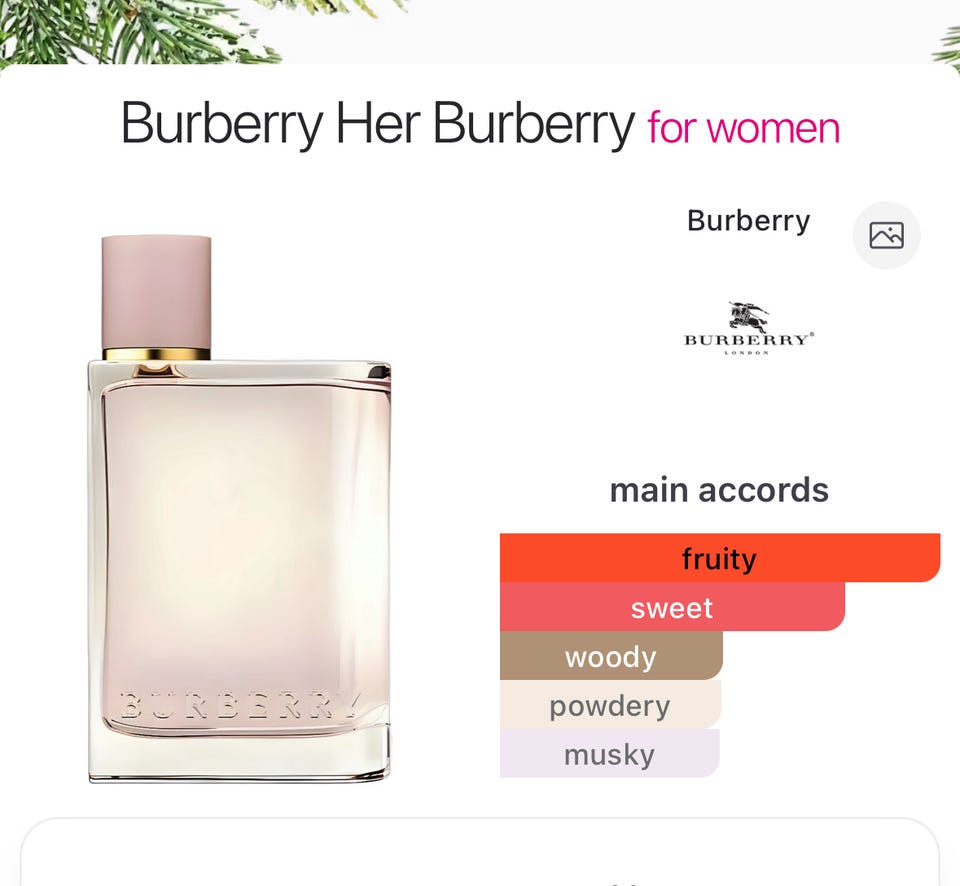
Task: Click the Burberry London knight logo
Action: 749,328
